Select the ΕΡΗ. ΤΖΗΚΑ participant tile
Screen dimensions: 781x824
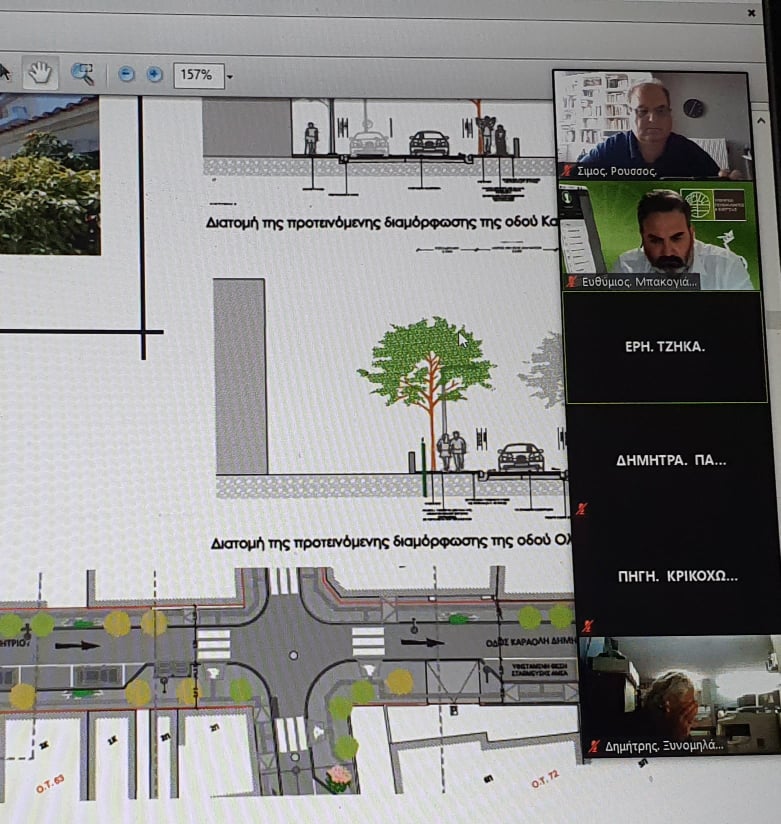(665, 347)
